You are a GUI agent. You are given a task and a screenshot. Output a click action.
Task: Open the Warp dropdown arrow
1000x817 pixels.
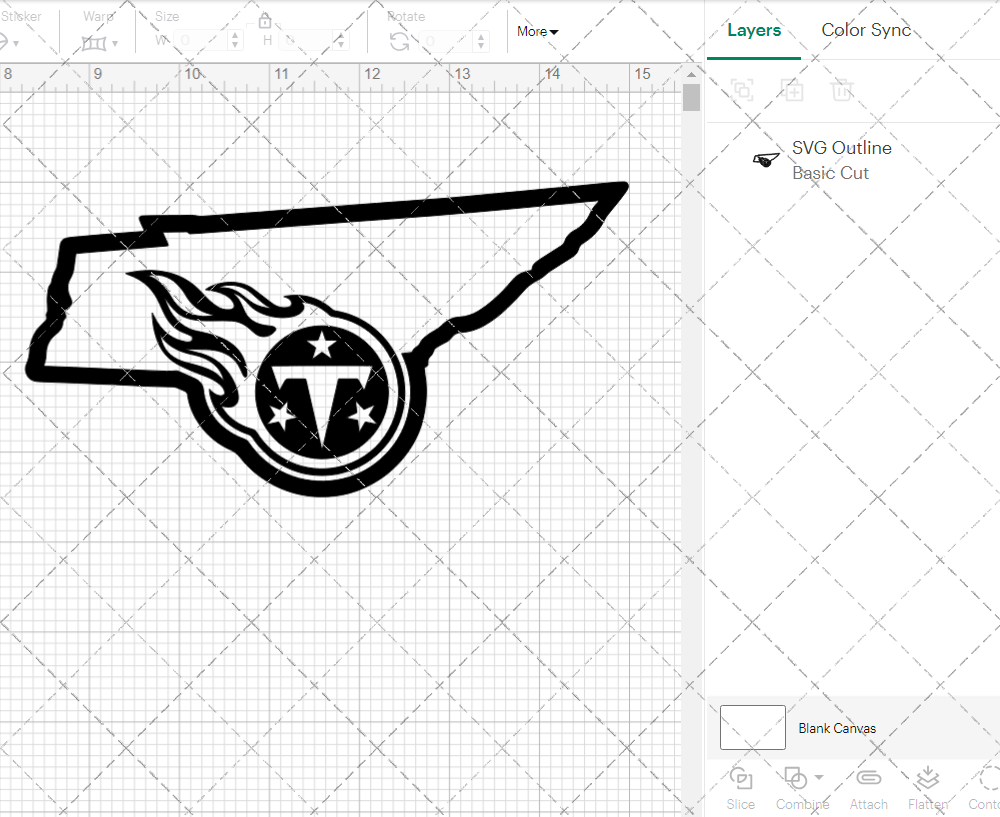point(115,44)
